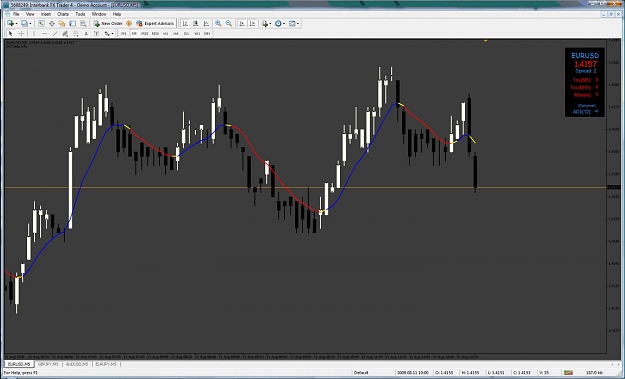Expand the New Chart dropdown arrow
This screenshot has height=379, width=625.
coord(16,24)
